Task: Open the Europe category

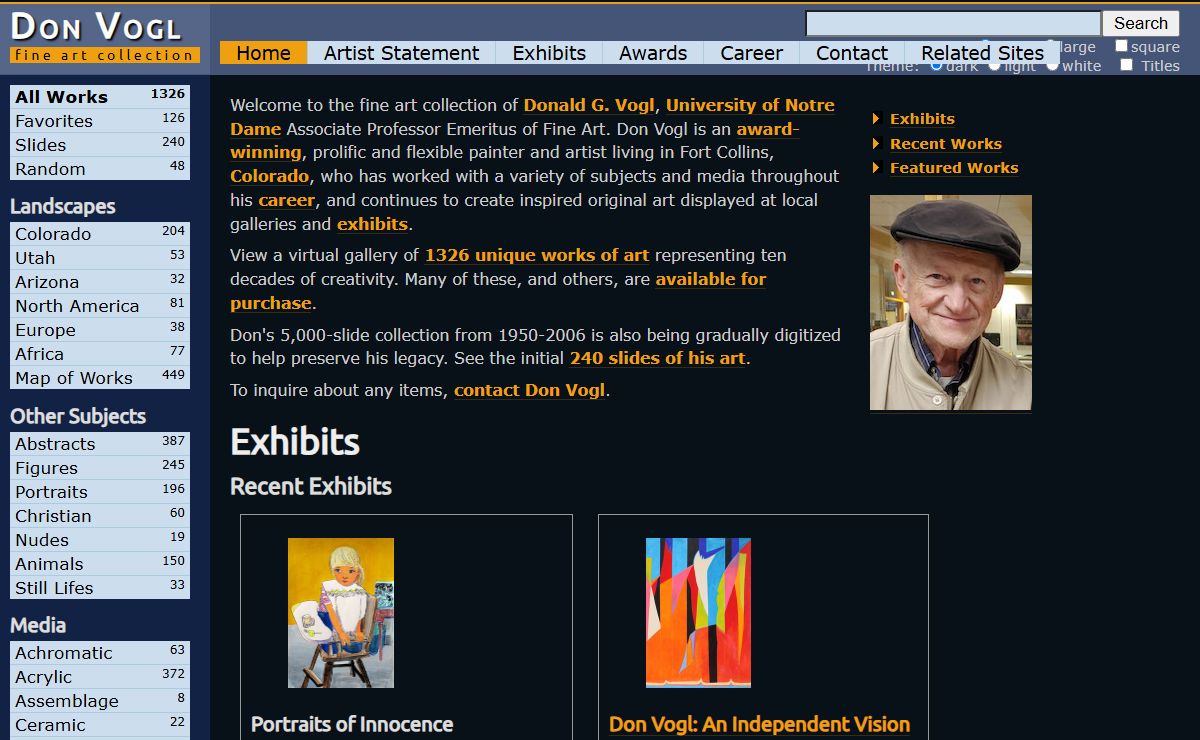Action: pos(100,330)
